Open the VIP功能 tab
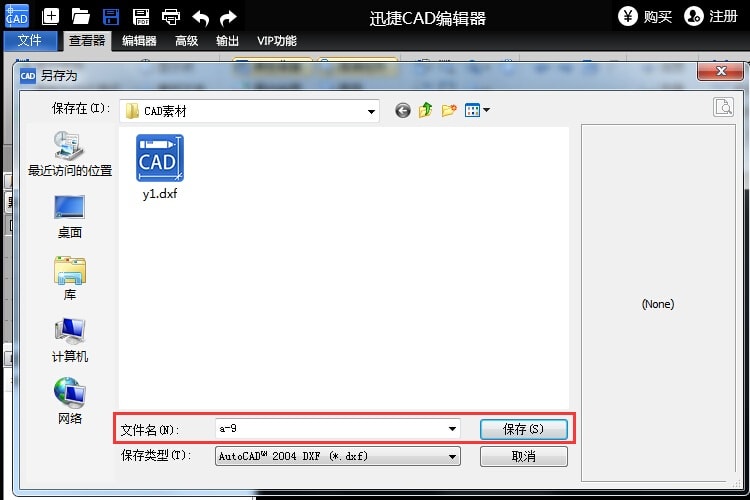The image size is (750, 500). (276, 41)
